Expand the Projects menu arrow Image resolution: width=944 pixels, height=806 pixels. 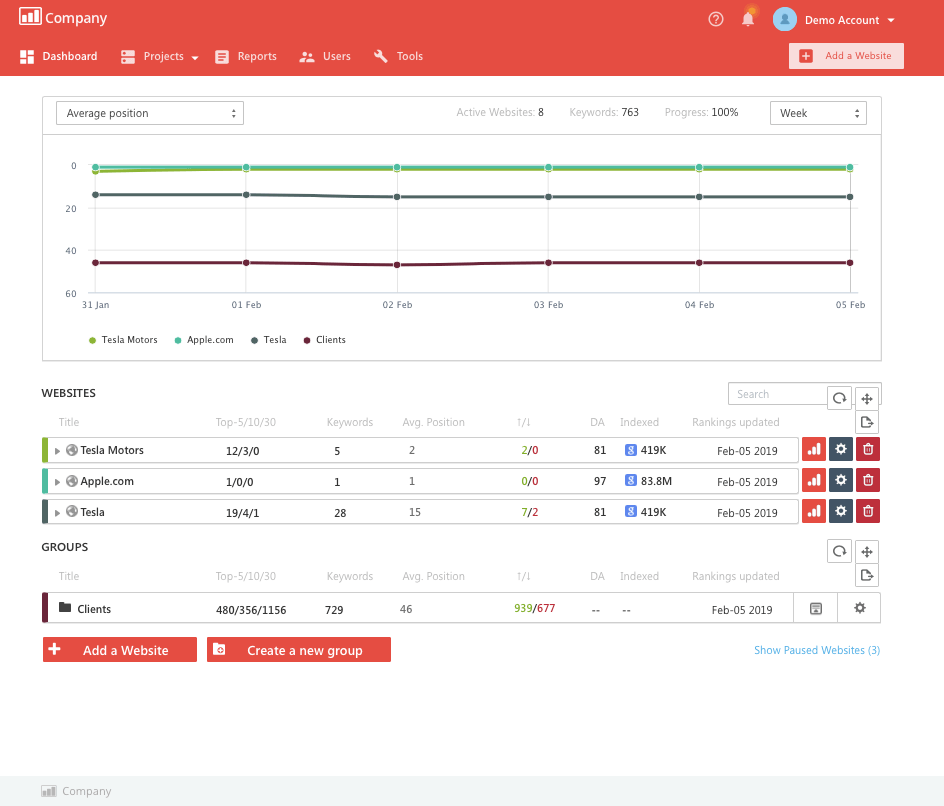(195, 58)
